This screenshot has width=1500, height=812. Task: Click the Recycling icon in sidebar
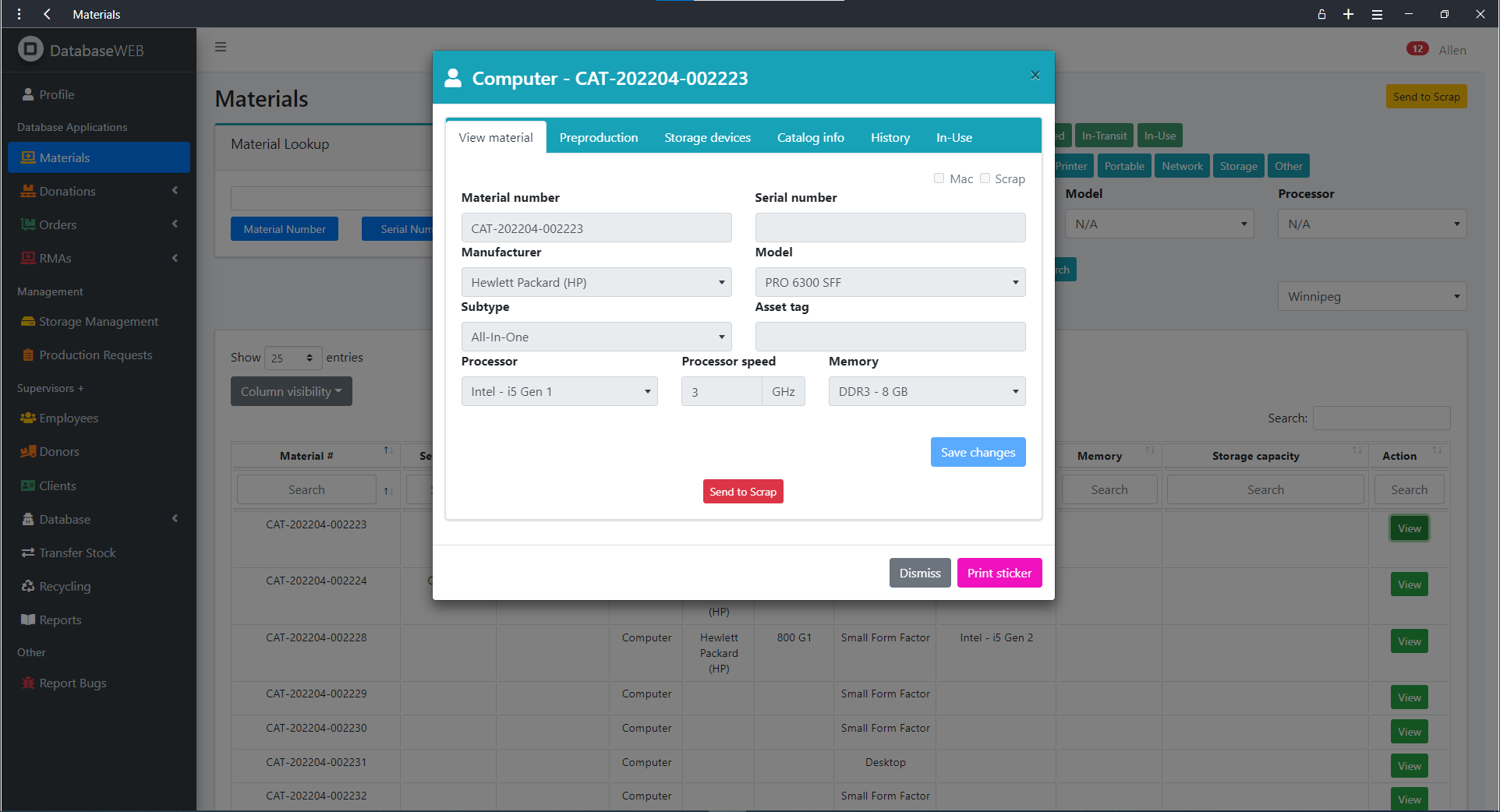[x=28, y=586]
